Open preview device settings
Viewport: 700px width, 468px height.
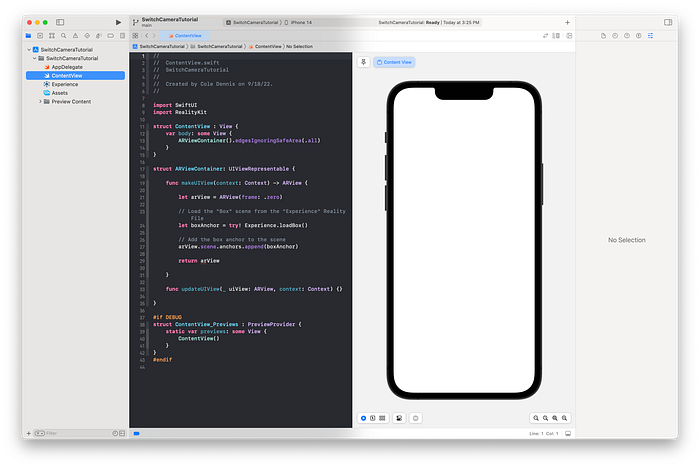399,418
